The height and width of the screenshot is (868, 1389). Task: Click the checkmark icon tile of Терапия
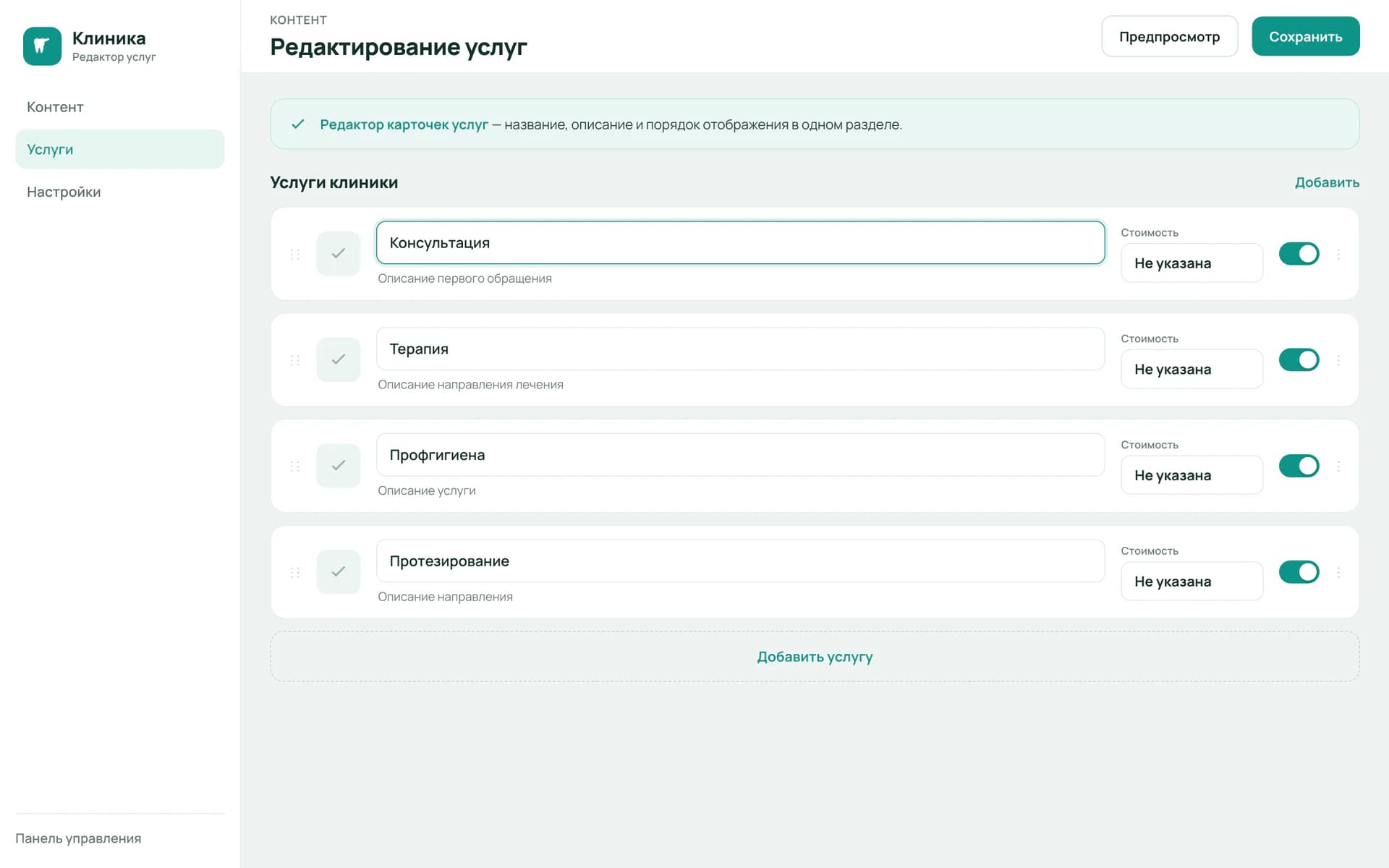(339, 359)
